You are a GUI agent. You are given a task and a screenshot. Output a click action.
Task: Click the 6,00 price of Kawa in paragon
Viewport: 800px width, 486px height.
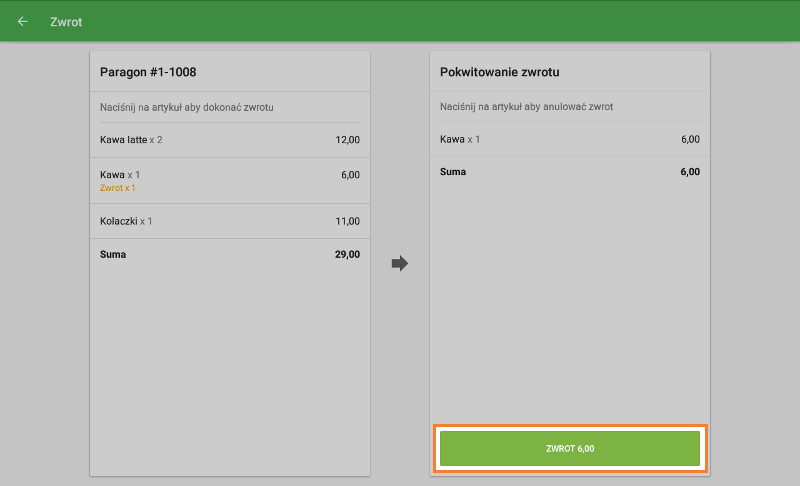click(351, 175)
